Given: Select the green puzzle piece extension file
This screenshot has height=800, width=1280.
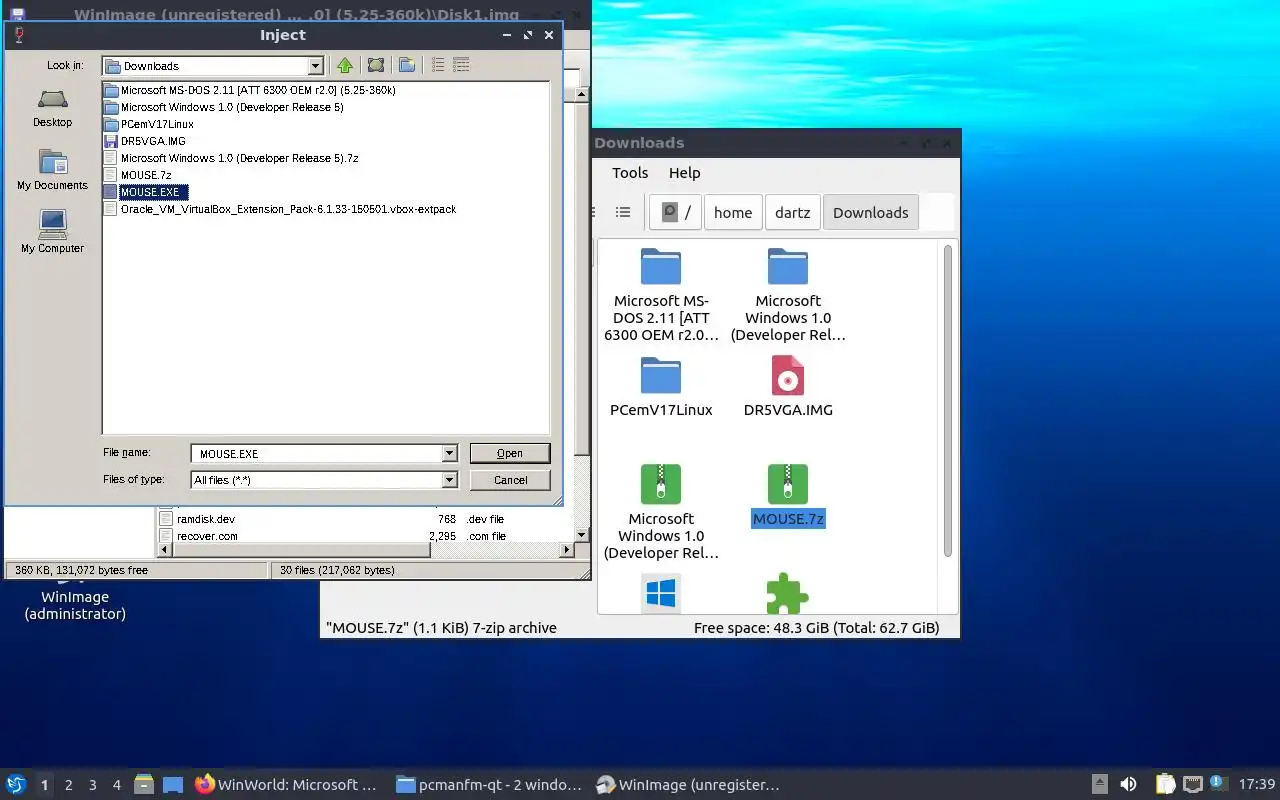Looking at the screenshot, I should pos(788,593).
